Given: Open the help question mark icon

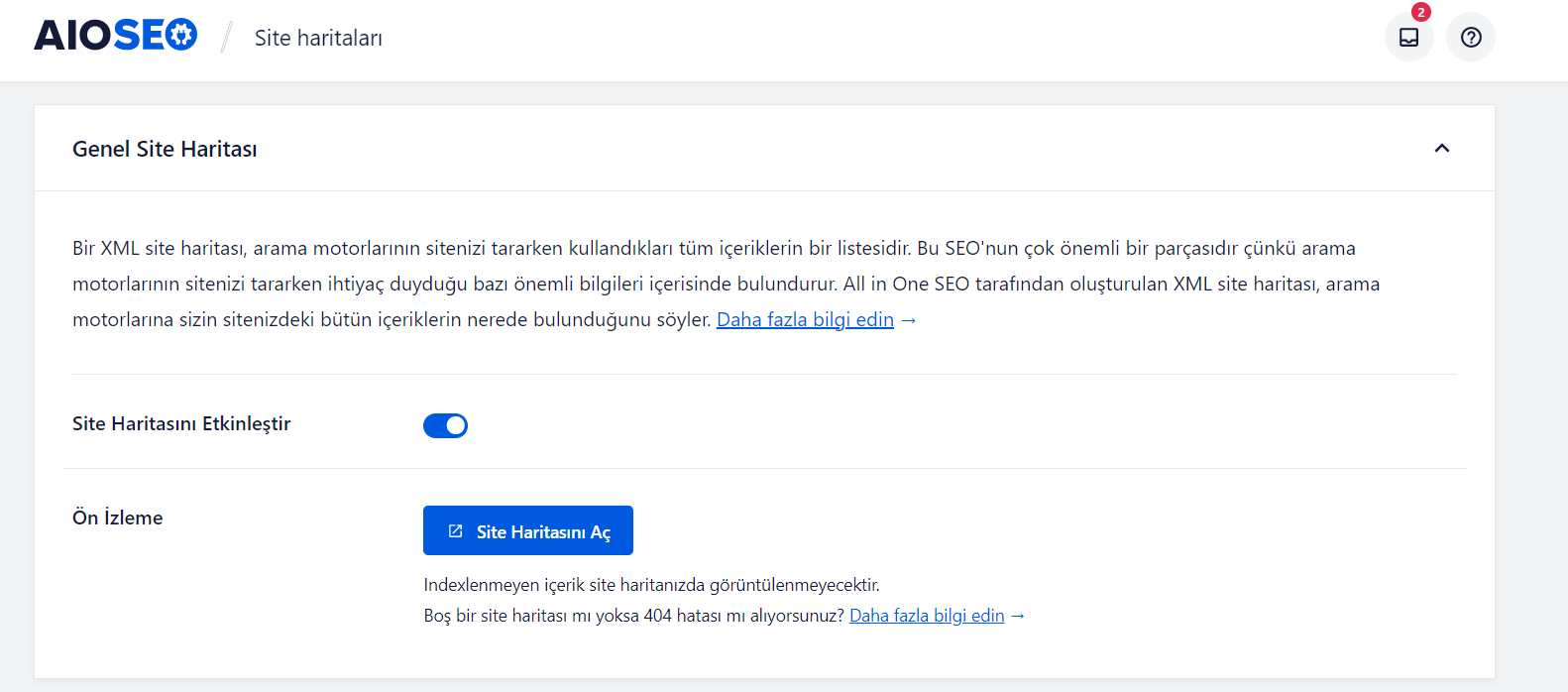Looking at the screenshot, I should (x=1471, y=38).
